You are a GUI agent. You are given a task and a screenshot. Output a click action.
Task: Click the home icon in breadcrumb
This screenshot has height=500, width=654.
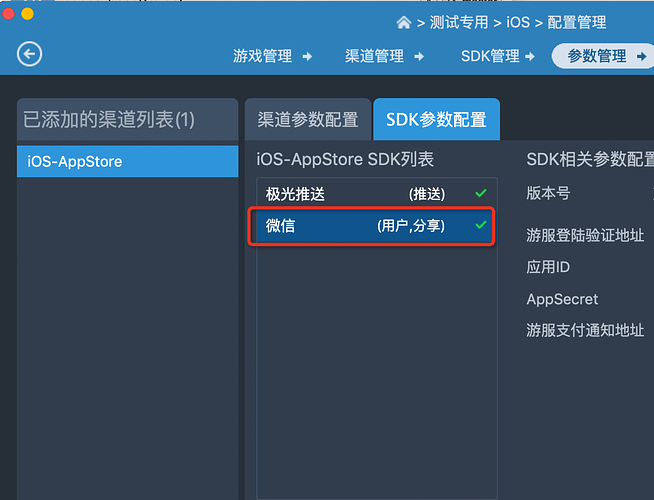click(404, 22)
